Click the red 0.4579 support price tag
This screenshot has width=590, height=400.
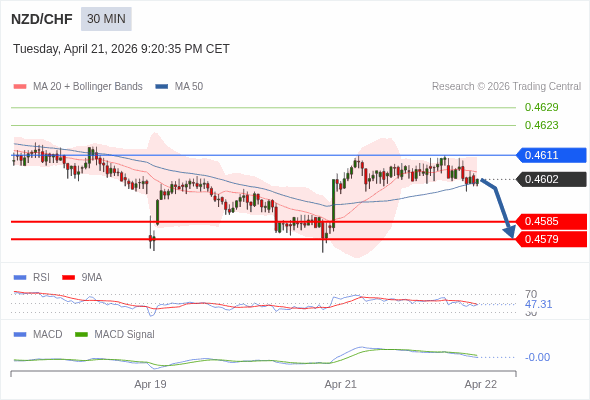551,239
